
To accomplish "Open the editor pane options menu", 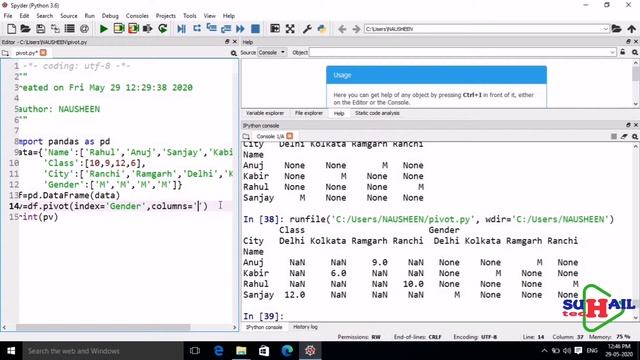I will click(x=233, y=53).
